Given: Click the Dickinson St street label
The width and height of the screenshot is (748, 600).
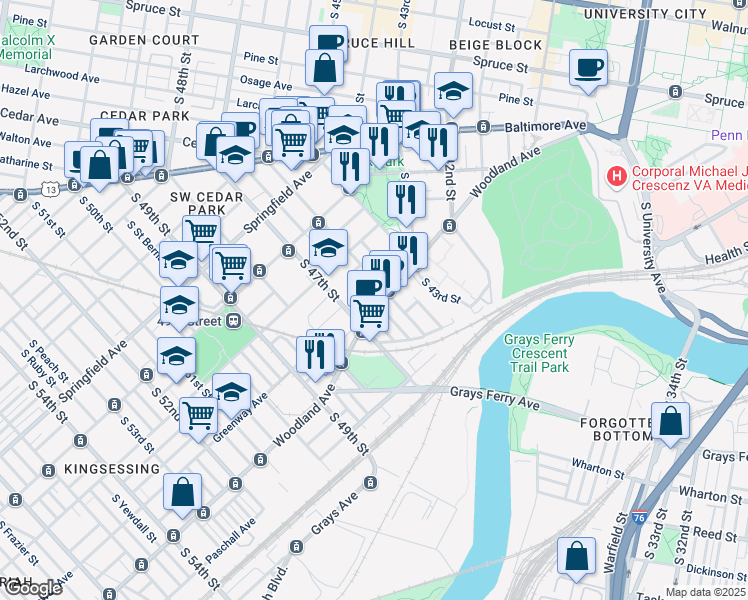Looking at the screenshot, I should tap(717, 572).
